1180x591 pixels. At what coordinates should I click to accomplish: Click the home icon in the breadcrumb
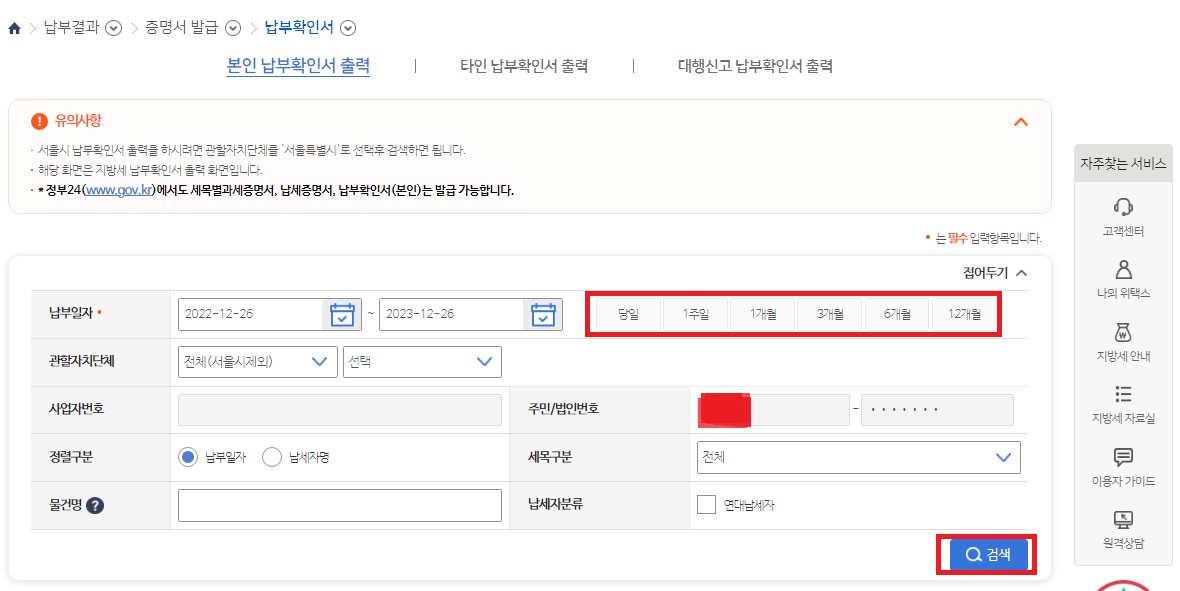pos(13,29)
